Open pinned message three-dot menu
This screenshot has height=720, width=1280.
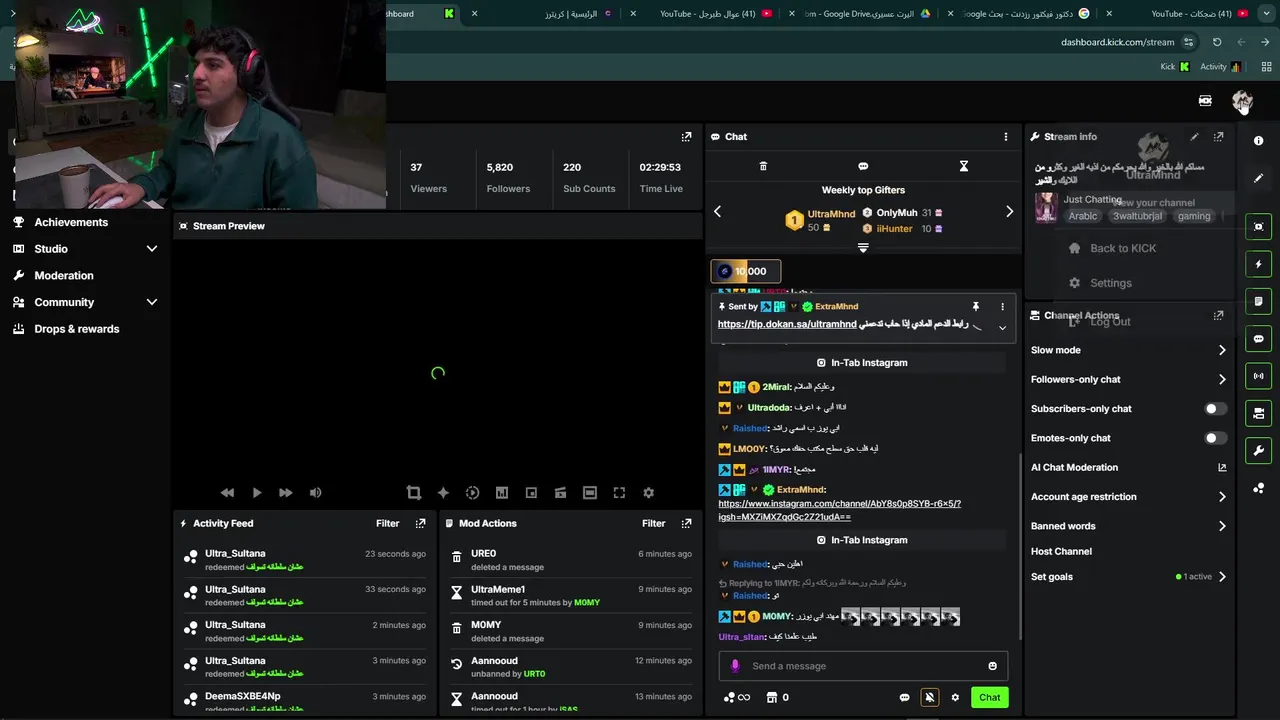(1002, 307)
